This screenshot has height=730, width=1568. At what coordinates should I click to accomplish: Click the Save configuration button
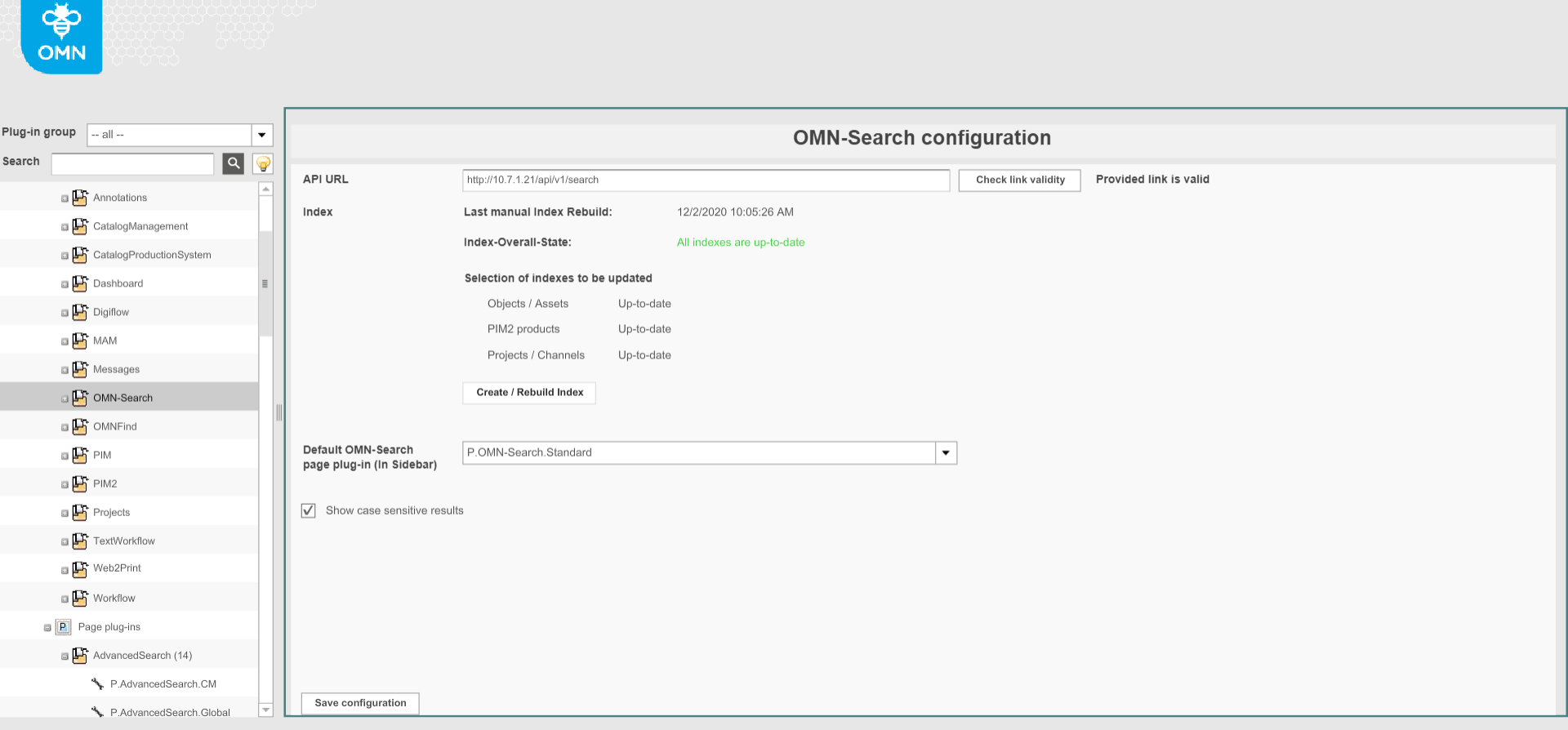(x=360, y=703)
